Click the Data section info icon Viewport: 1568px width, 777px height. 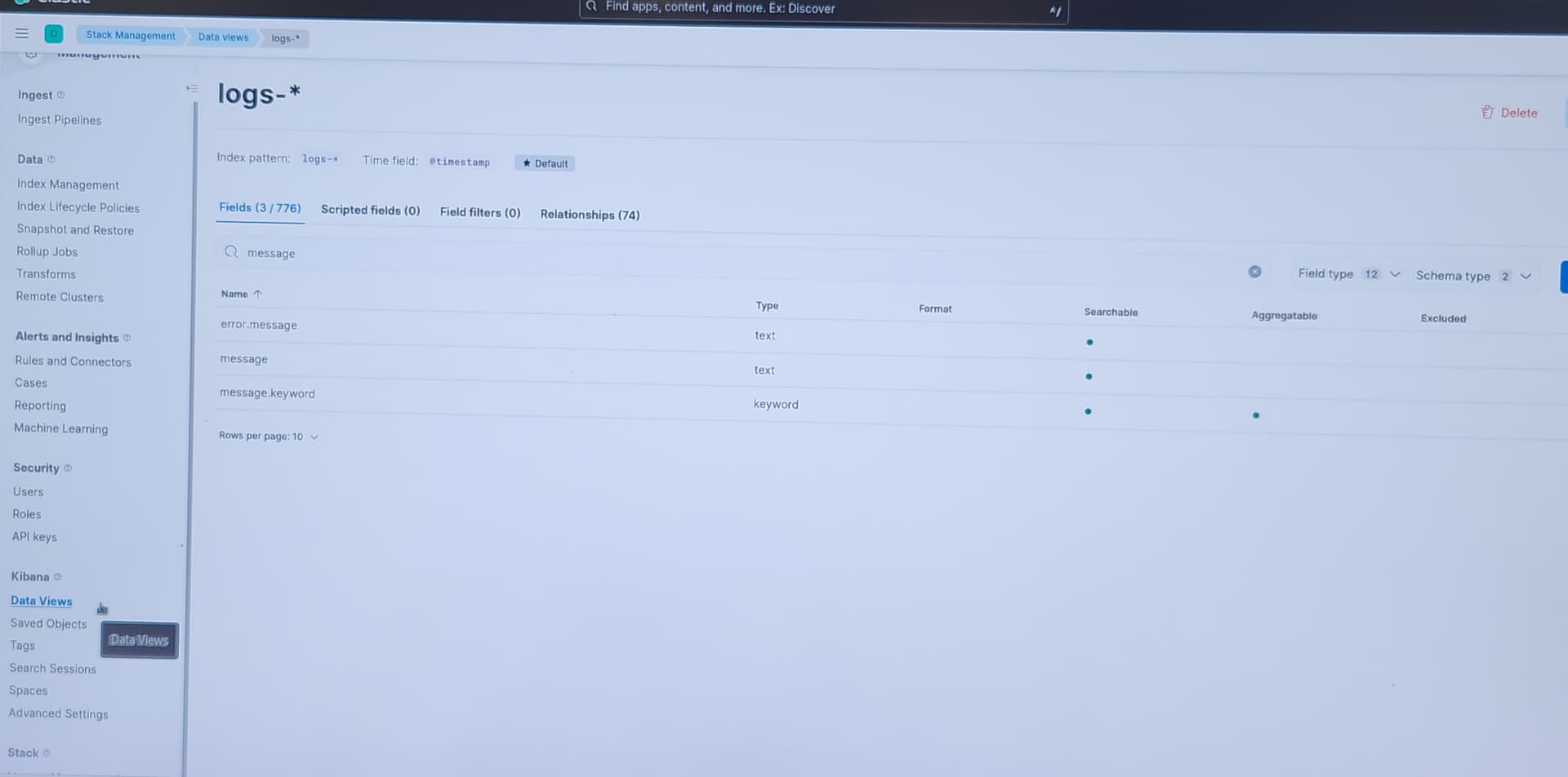point(51,159)
